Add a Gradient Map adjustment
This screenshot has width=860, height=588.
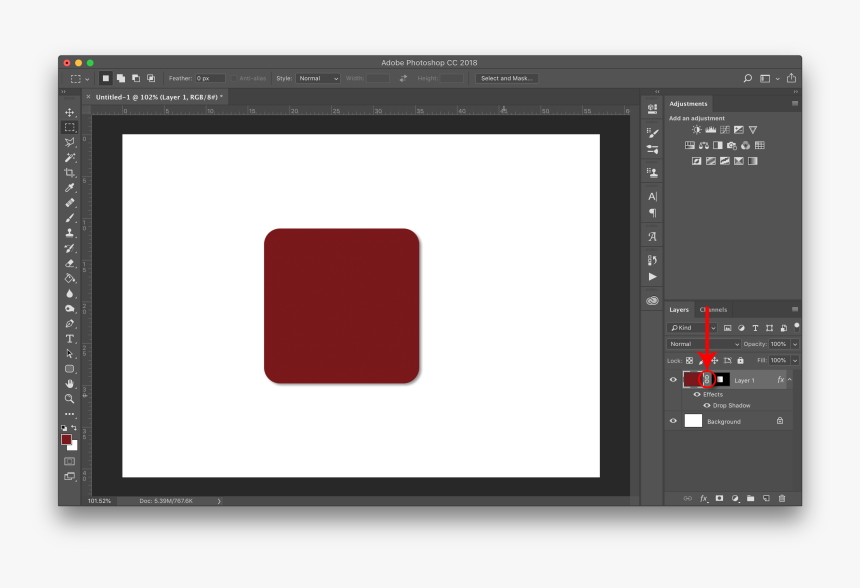pyautogui.click(x=752, y=161)
